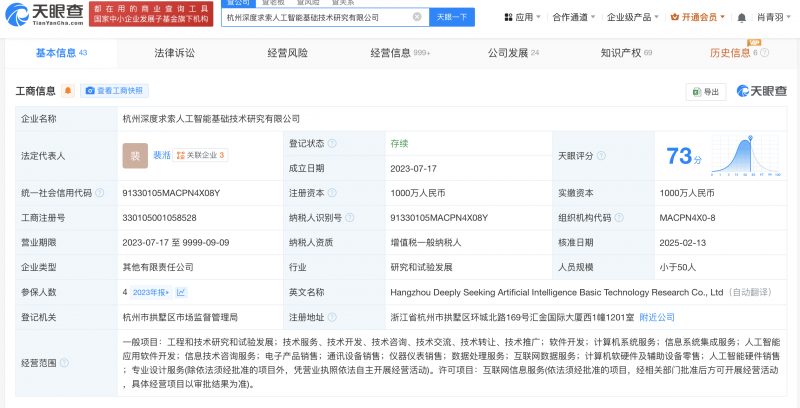Viewport: 800px width, 408px height.
Task: Click the help icon next to 天眼评分
Action: (x=601, y=156)
